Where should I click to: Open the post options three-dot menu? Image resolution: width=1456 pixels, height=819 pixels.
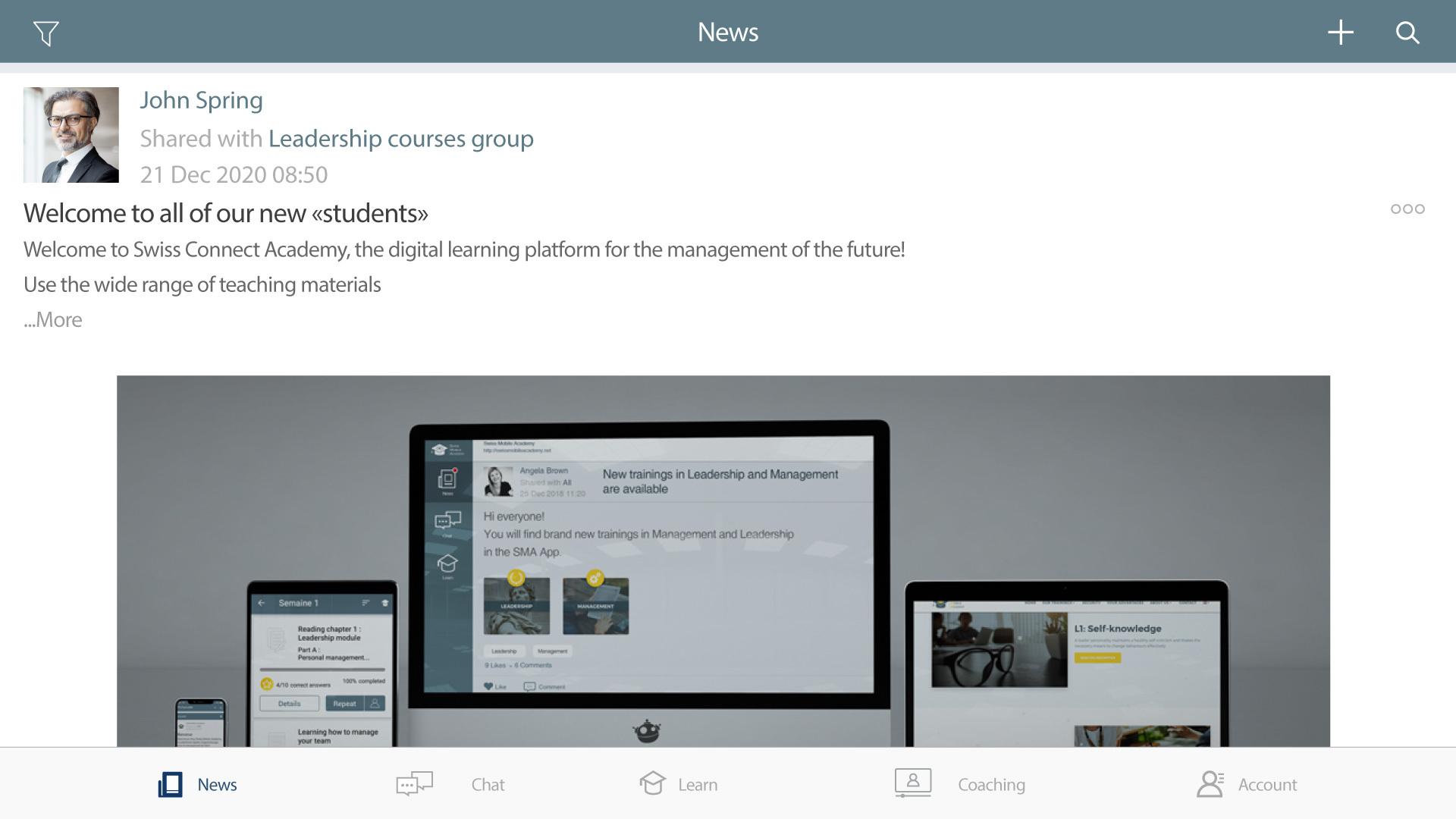click(1407, 209)
